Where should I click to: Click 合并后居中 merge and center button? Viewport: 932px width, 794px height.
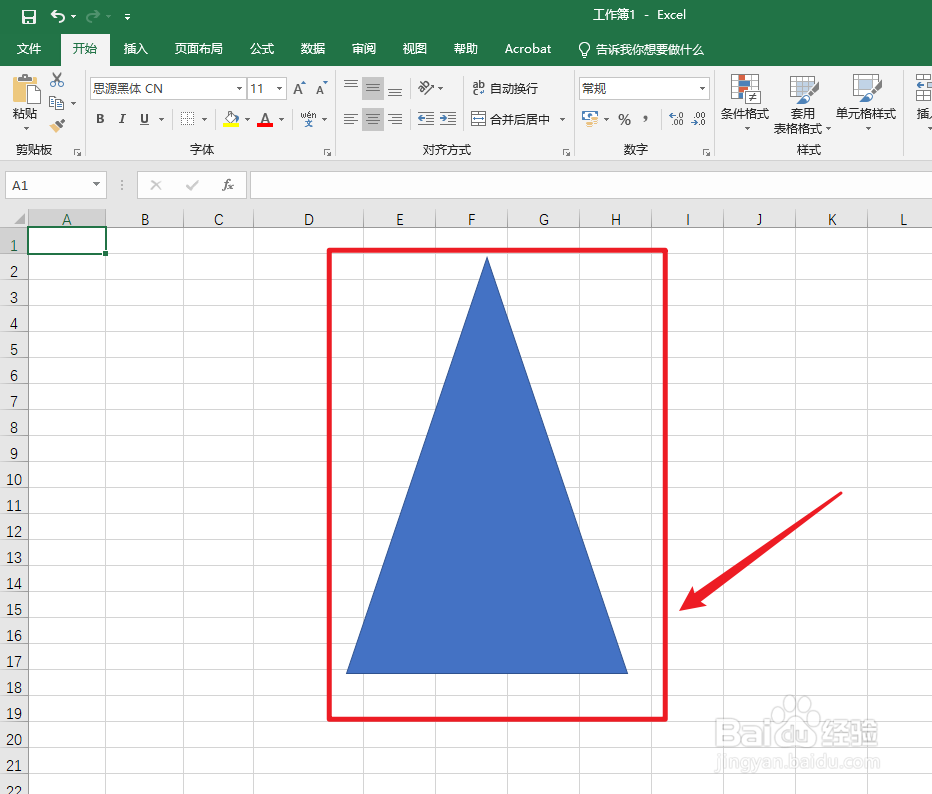(x=511, y=119)
